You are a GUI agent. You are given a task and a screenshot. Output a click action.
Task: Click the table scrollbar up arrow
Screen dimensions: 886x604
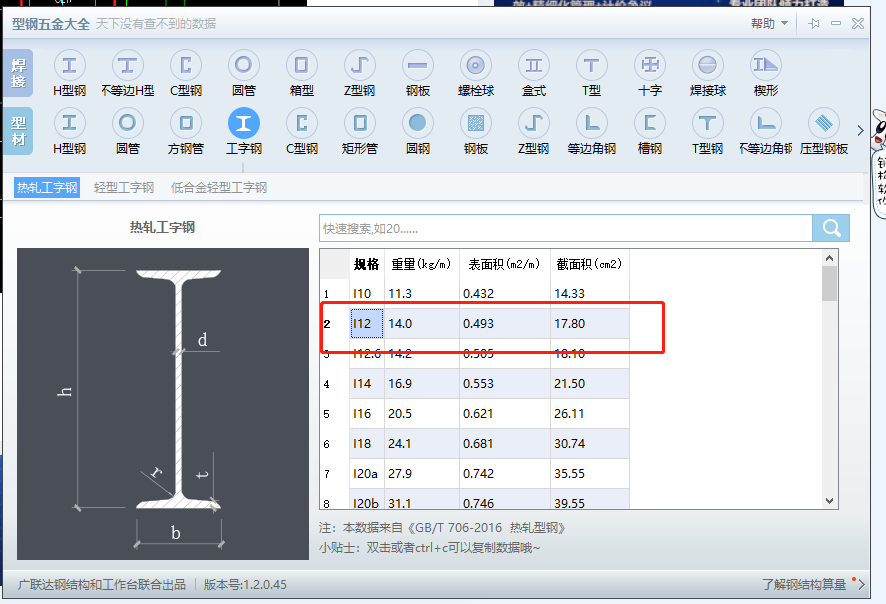click(x=829, y=258)
